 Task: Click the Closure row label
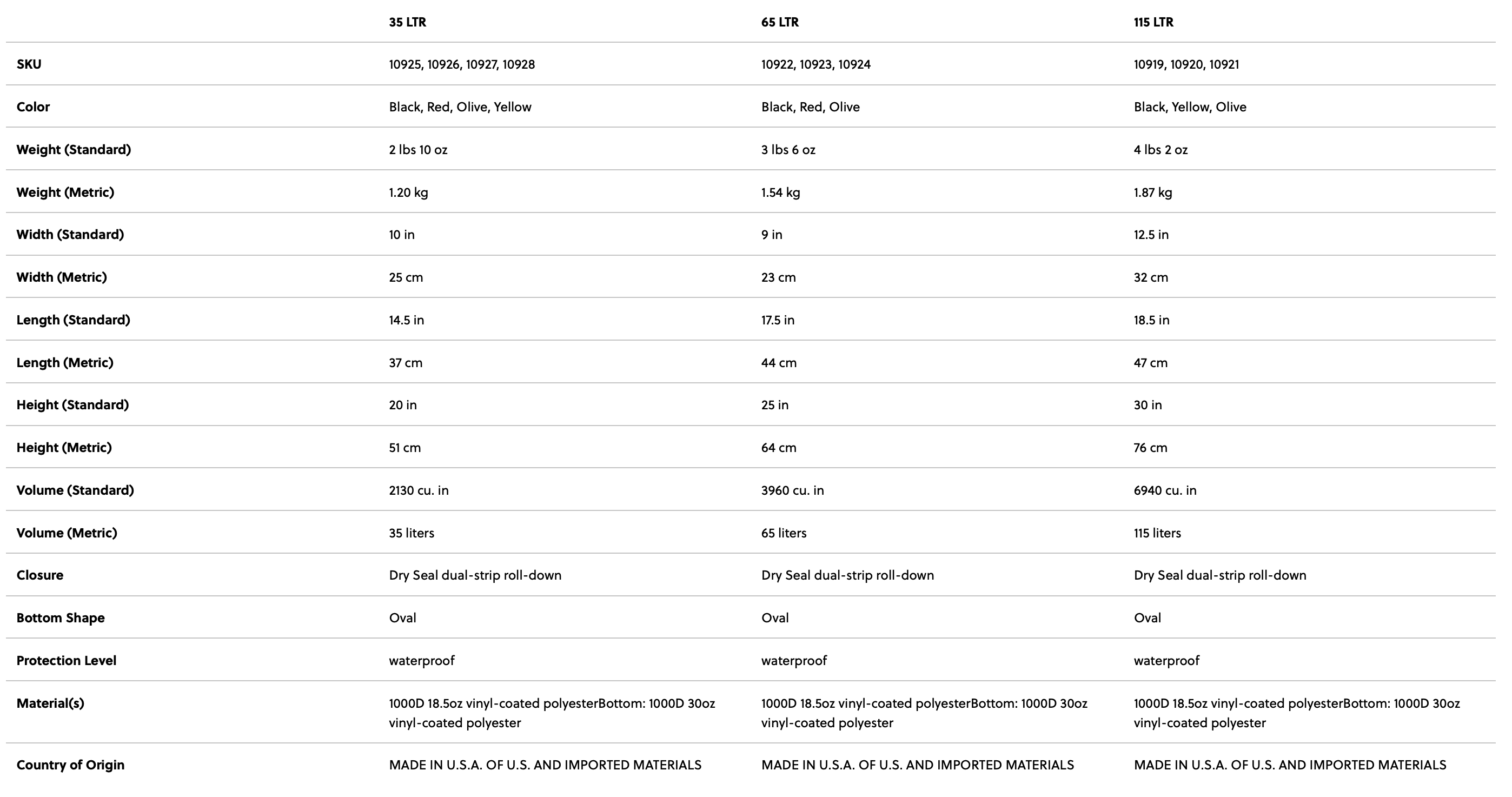39,575
